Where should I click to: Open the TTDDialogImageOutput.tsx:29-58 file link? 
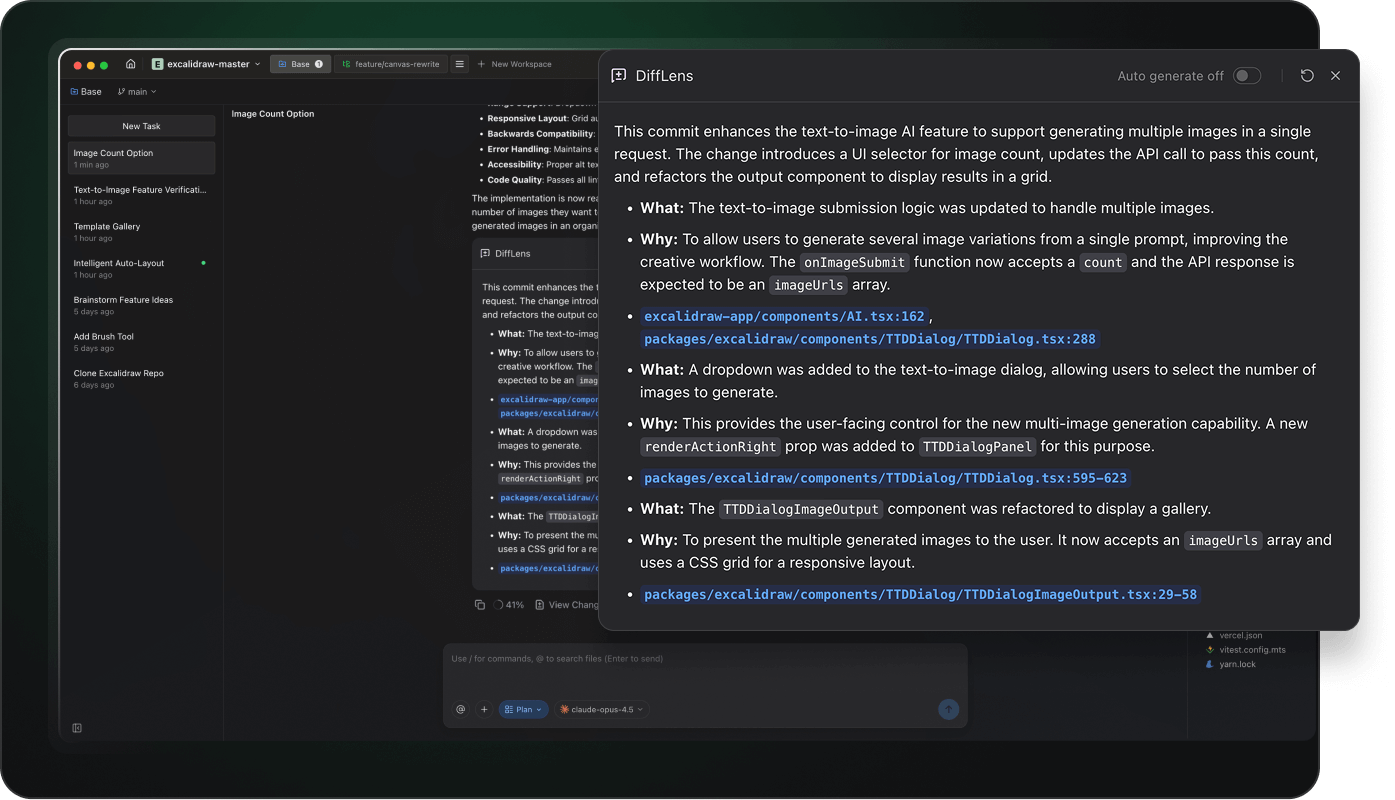[920, 594]
